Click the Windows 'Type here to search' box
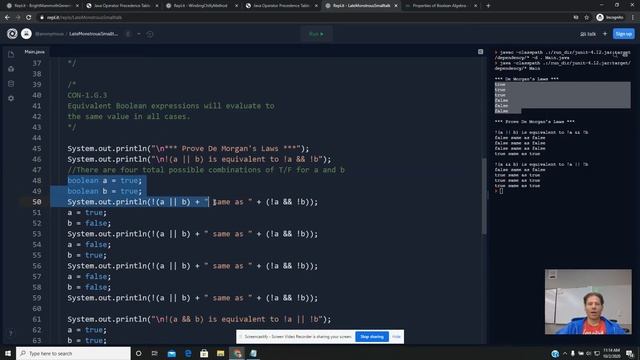This screenshot has width=640, height=360. click(73, 353)
